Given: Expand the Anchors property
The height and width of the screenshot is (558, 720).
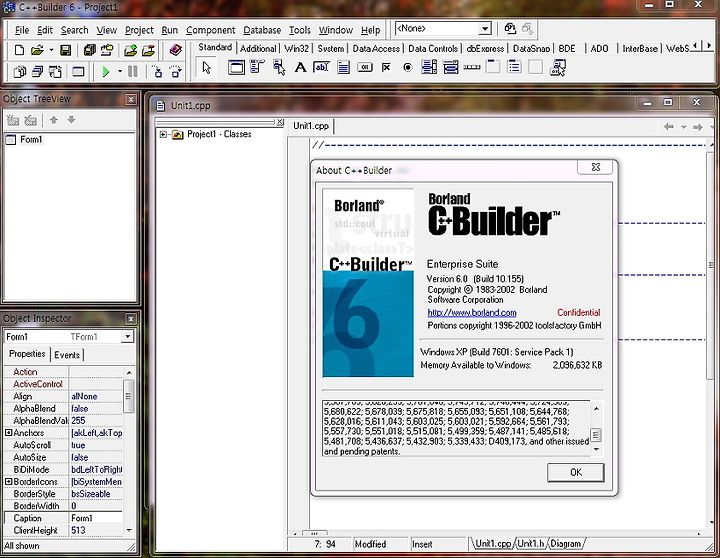Looking at the screenshot, I should point(8,433).
